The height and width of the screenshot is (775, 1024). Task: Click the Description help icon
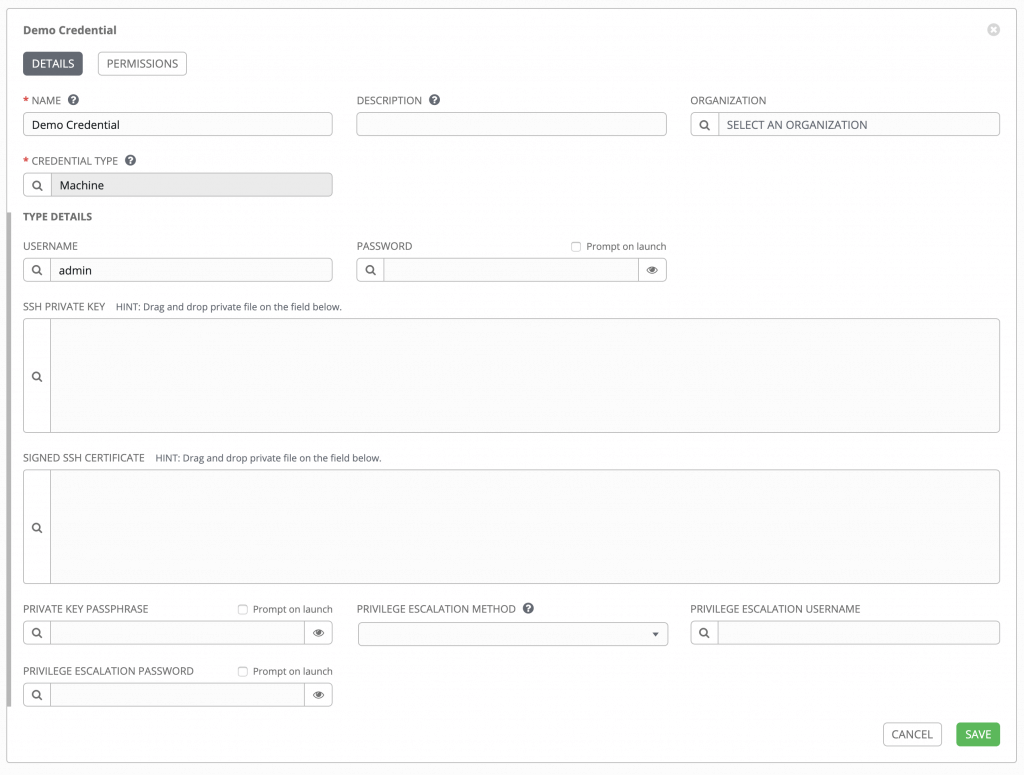tap(434, 100)
